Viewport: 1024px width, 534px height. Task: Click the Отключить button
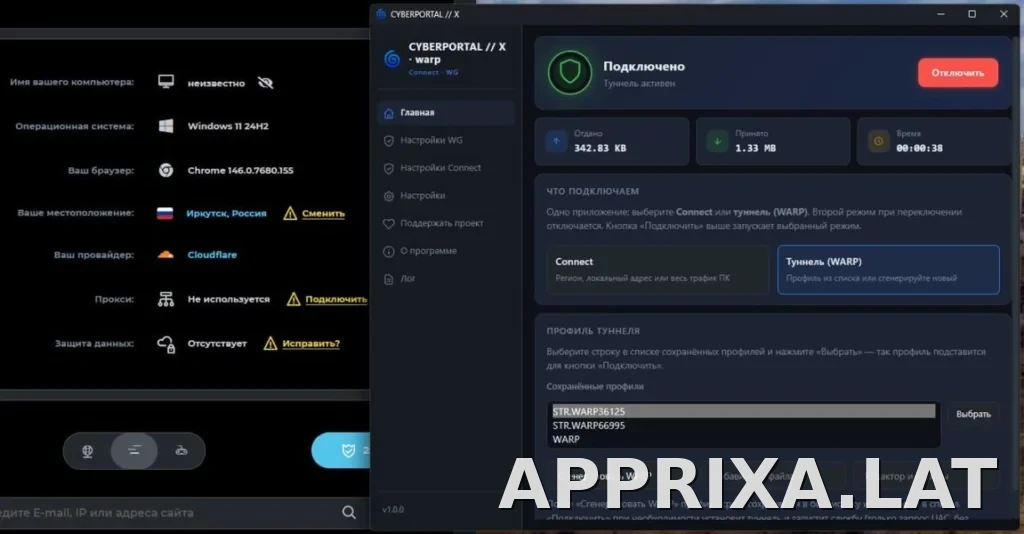957,73
